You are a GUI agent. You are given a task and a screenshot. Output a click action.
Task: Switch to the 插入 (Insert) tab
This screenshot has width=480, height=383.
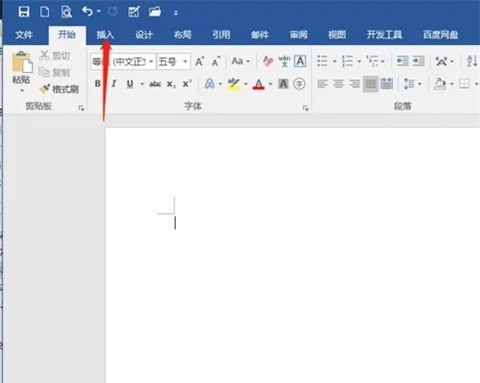coord(105,35)
